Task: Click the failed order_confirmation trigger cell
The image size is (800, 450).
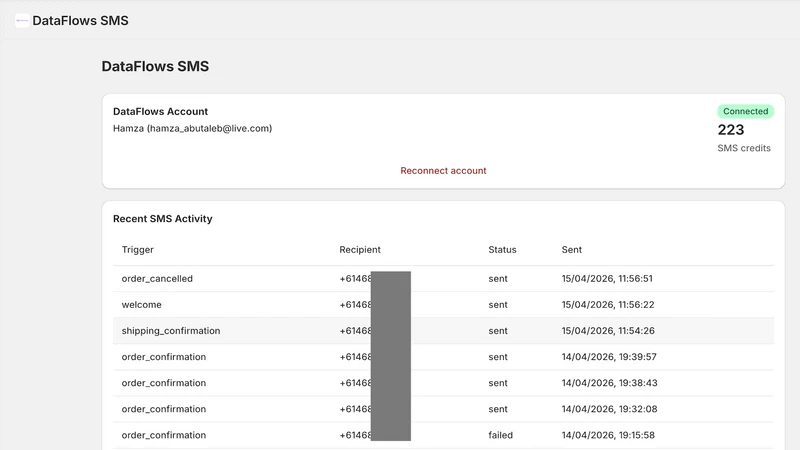Action: (x=163, y=435)
